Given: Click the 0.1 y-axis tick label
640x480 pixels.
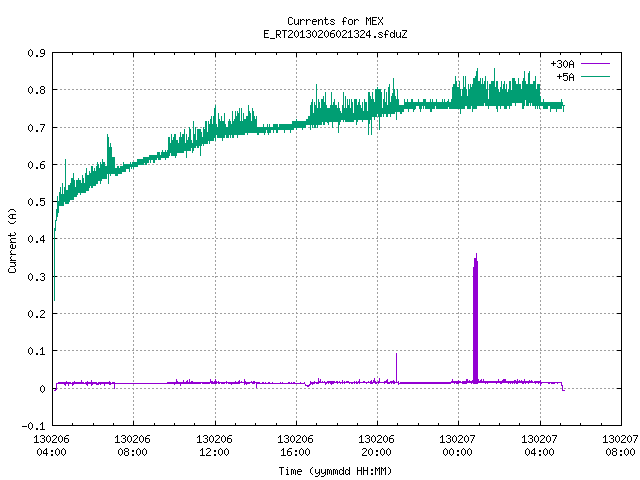Looking at the screenshot, I should click(x=36, y=351).
